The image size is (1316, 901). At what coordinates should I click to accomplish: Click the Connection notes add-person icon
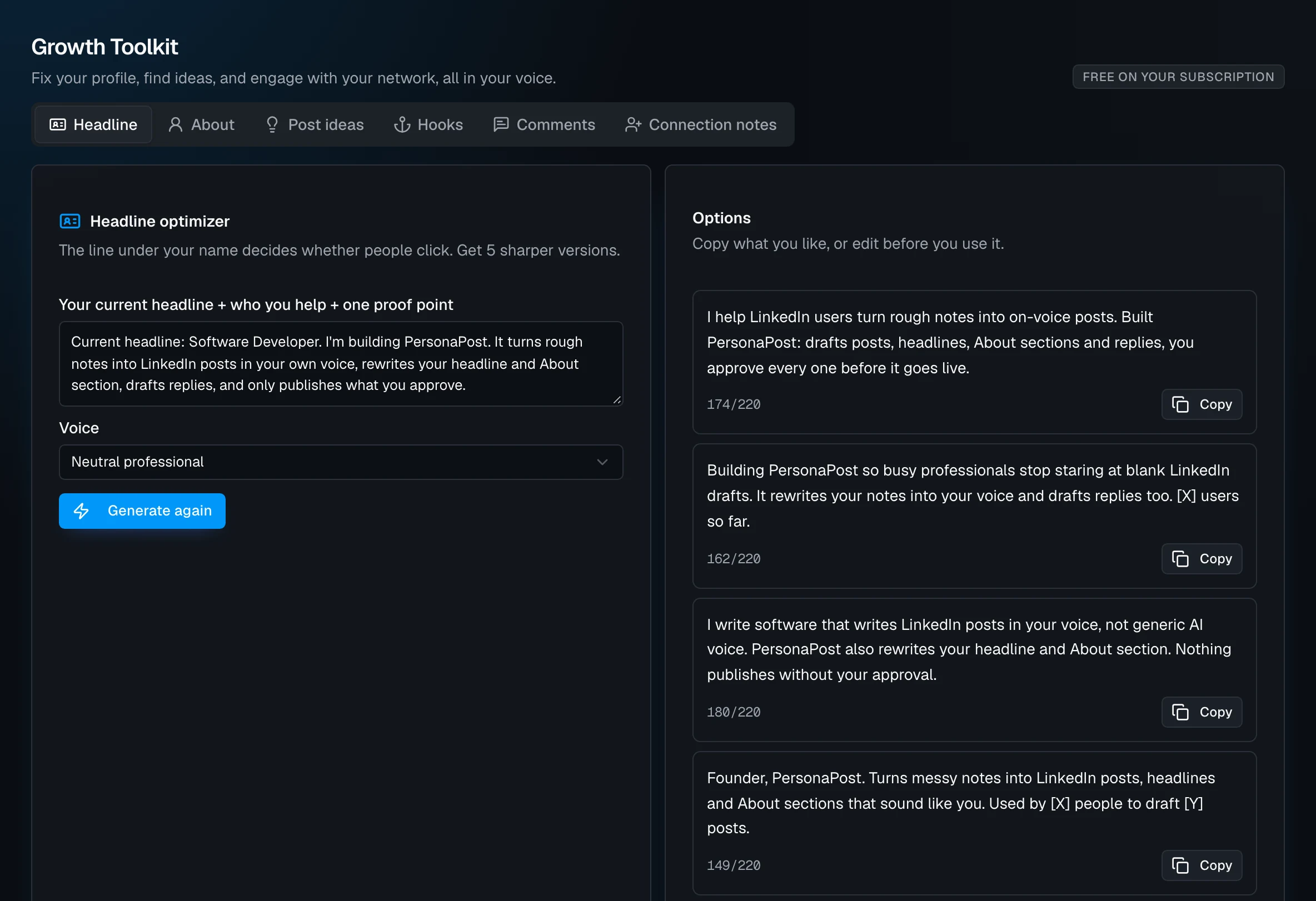click(633, 124)
